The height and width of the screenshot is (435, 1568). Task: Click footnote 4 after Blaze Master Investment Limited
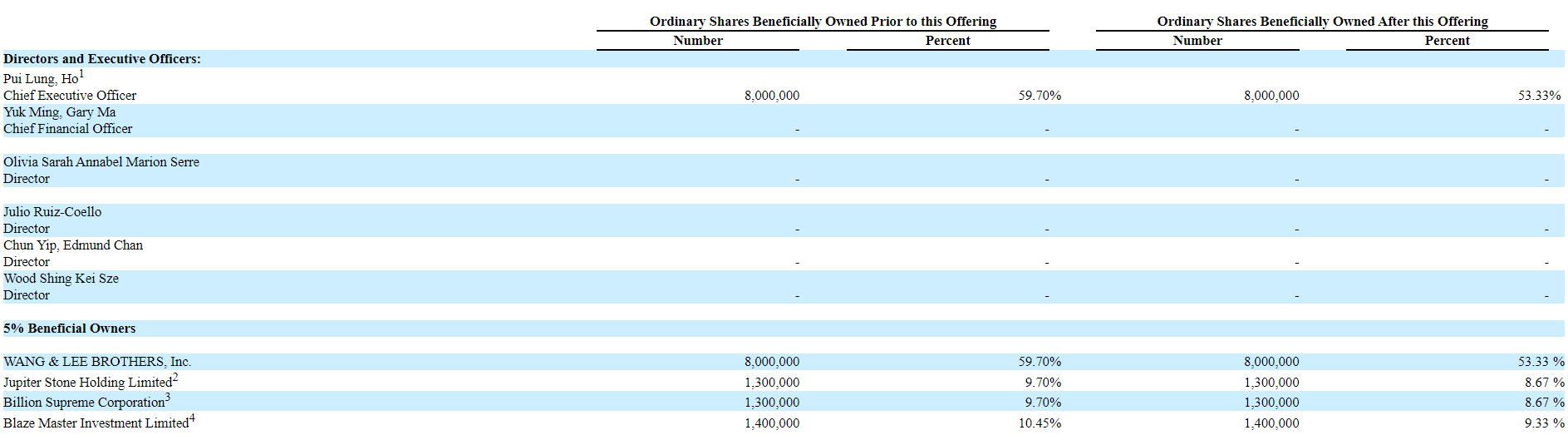point(192,418)
